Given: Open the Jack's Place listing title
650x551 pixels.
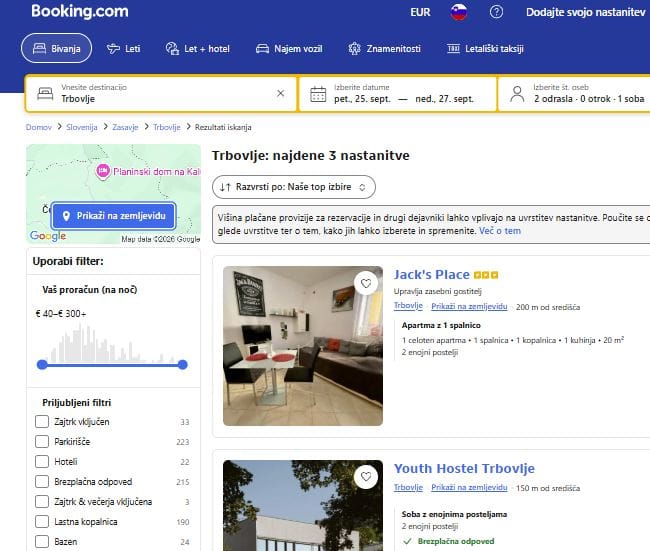Looking at the screenshot, I should (x=432, y=274).
